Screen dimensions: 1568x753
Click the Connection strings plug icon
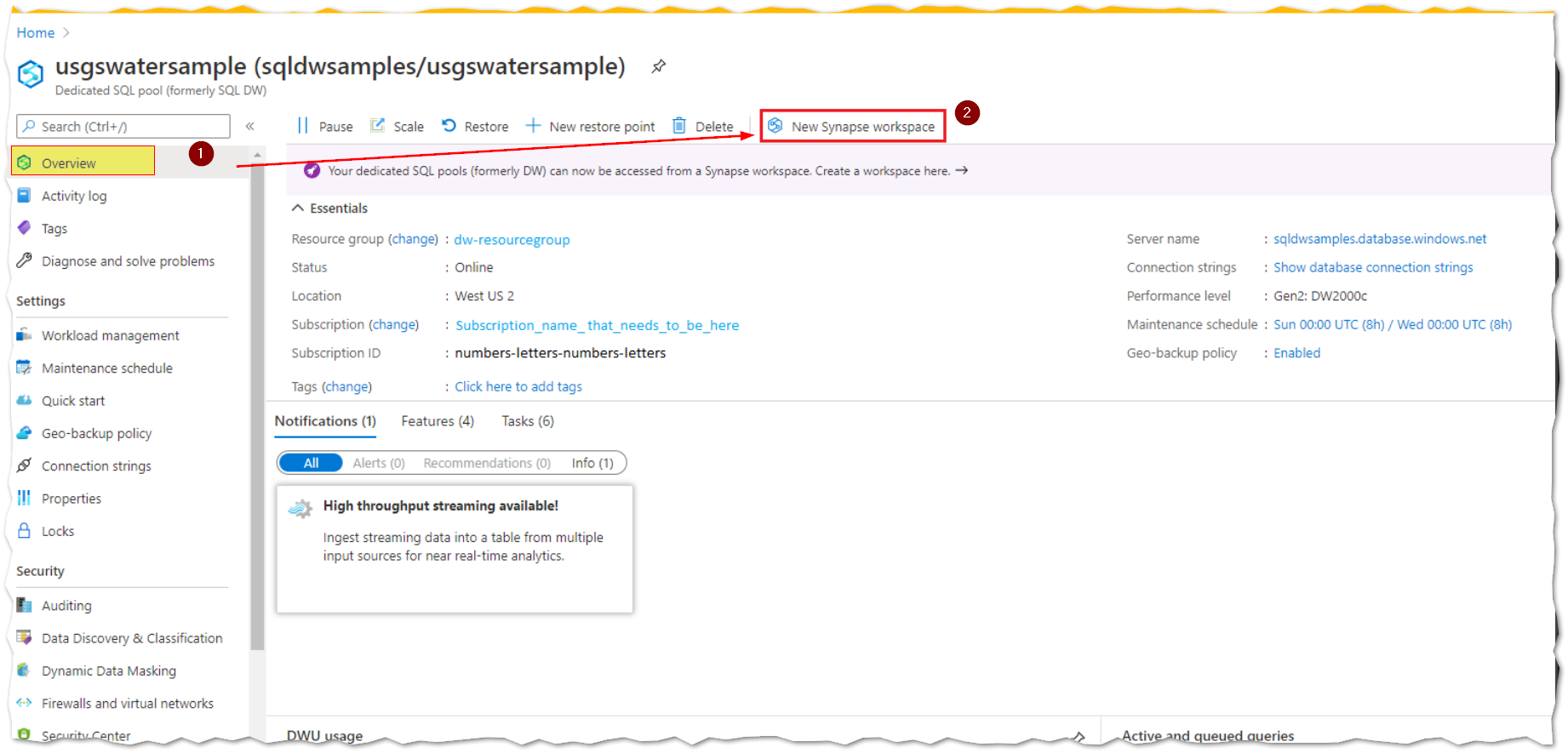tap(24, 465)
